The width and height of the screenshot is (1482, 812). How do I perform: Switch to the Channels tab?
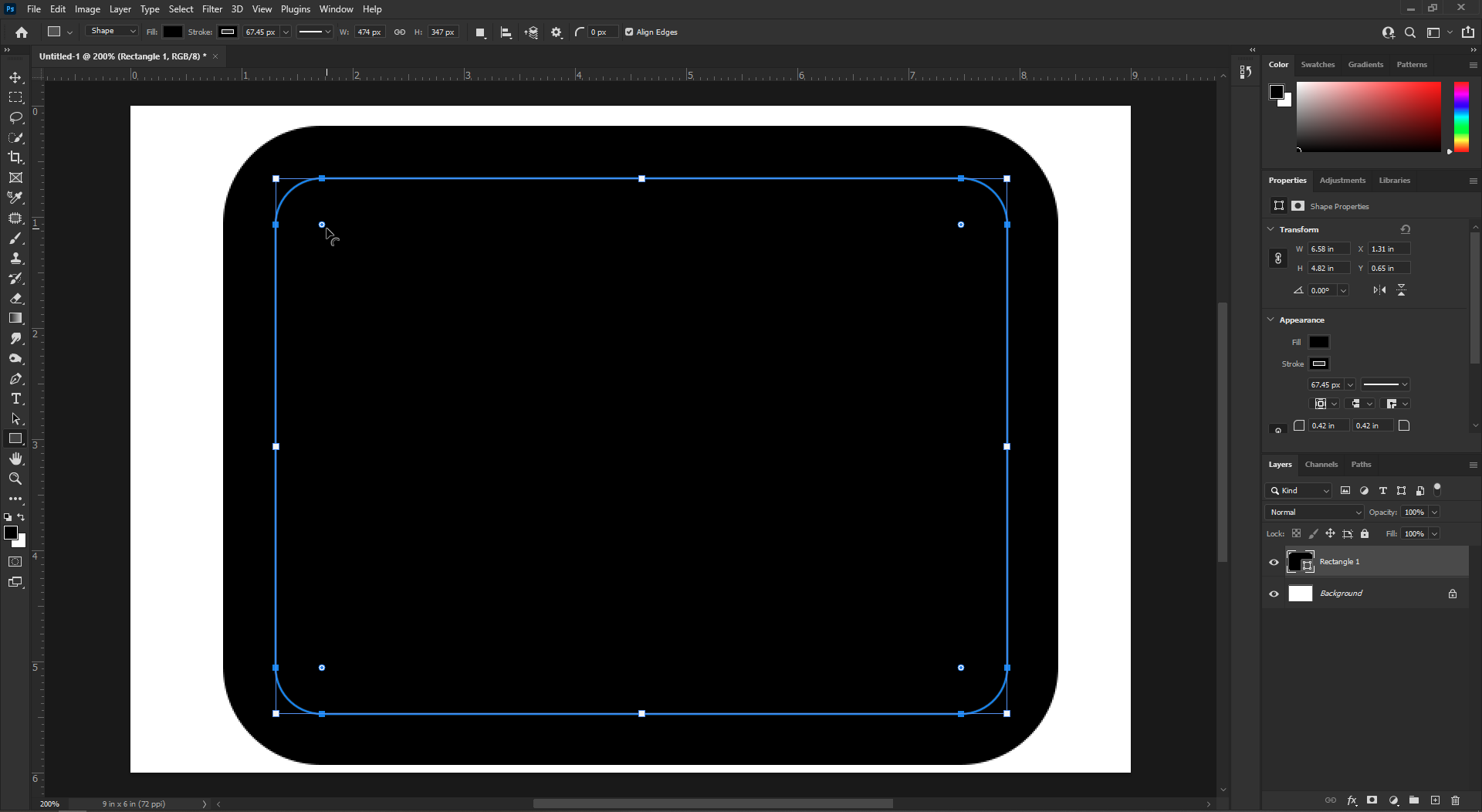tap(1321, 464)
